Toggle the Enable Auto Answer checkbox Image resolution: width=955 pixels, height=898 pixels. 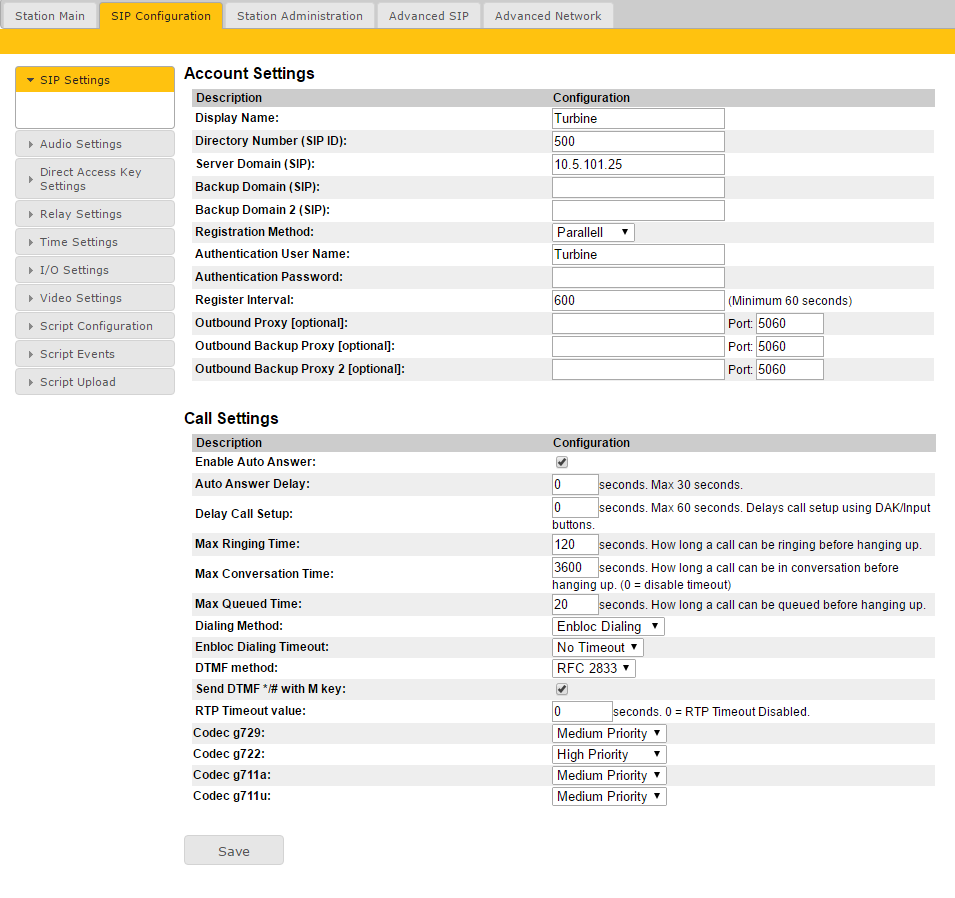[x=562, y=462]
